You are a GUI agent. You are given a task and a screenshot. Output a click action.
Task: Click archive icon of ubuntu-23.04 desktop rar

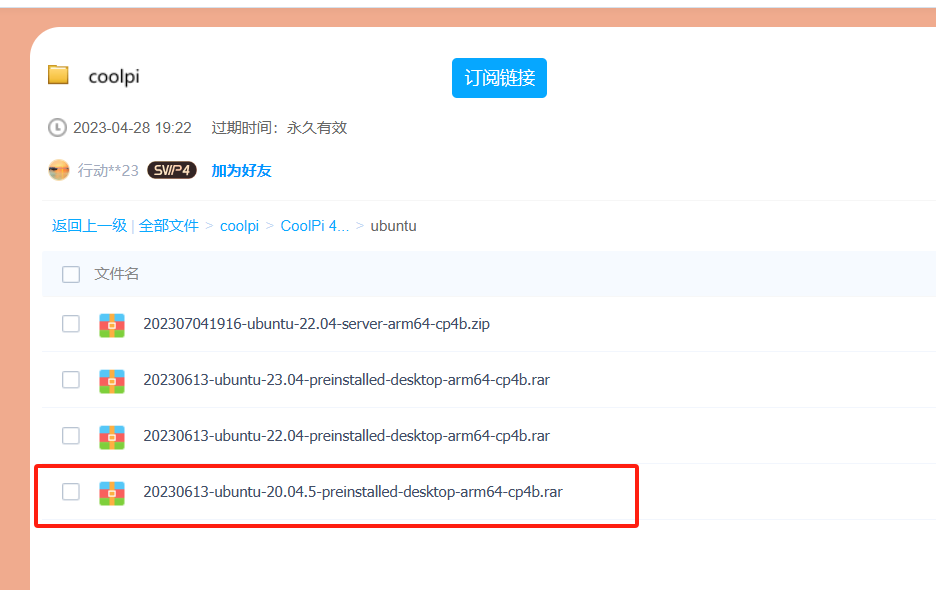(x=112, y=382)
